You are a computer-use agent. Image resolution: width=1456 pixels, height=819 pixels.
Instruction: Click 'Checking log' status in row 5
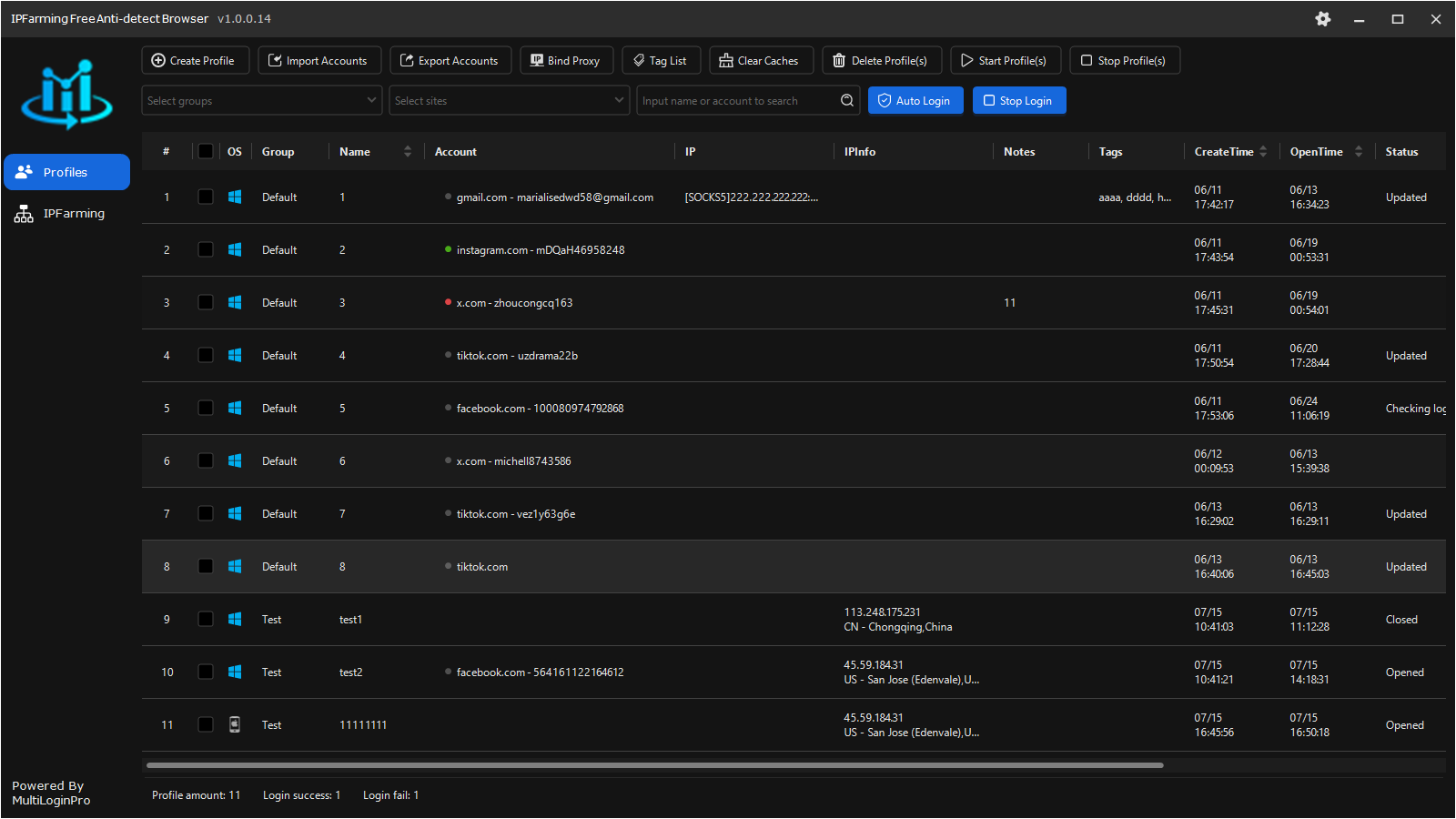pos(1416,408)
